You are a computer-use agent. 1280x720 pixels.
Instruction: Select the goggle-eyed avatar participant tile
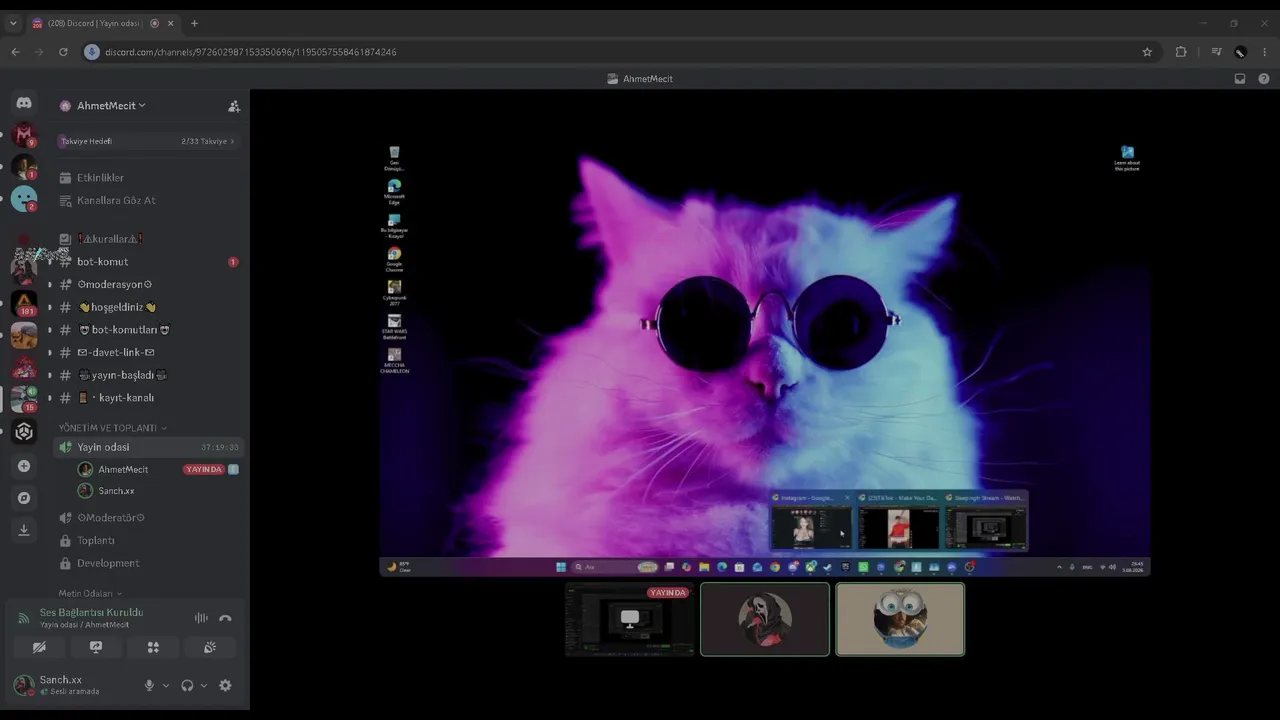pyautogui.click(x=900, y=619)
